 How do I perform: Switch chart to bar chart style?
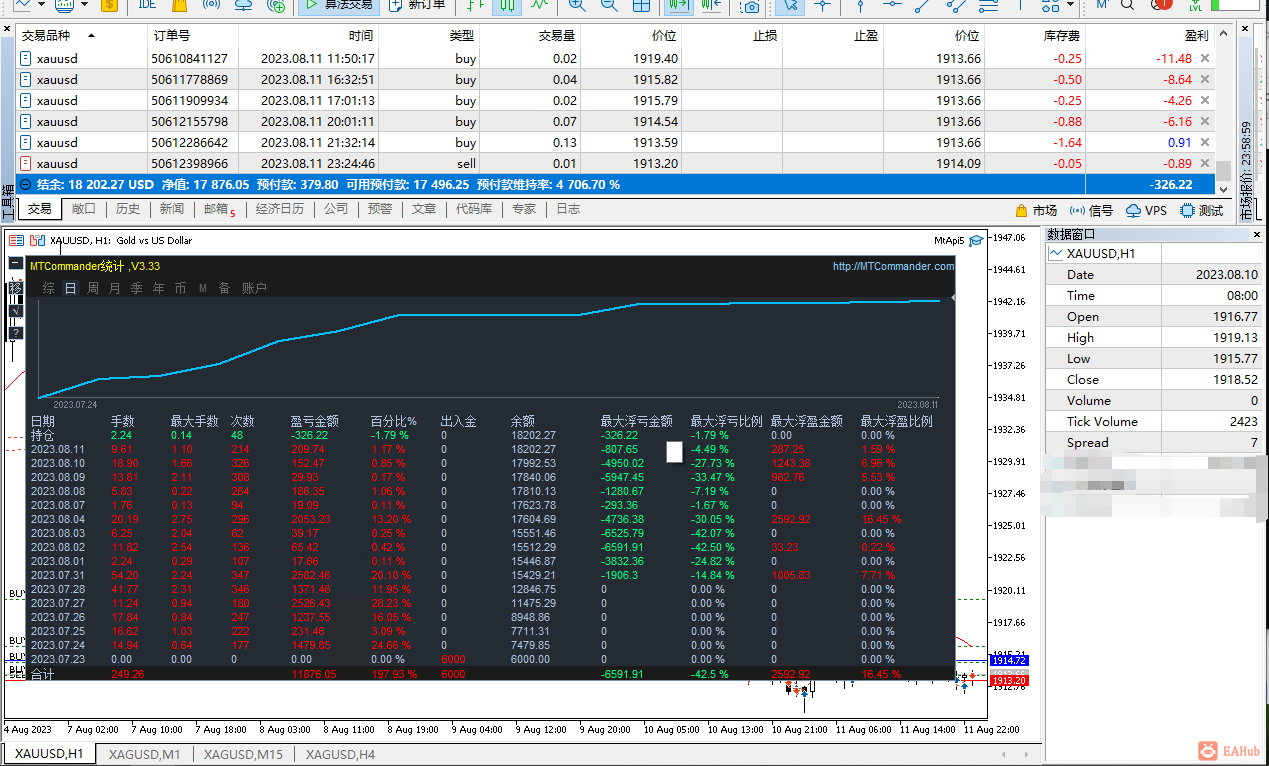[476, 5]
